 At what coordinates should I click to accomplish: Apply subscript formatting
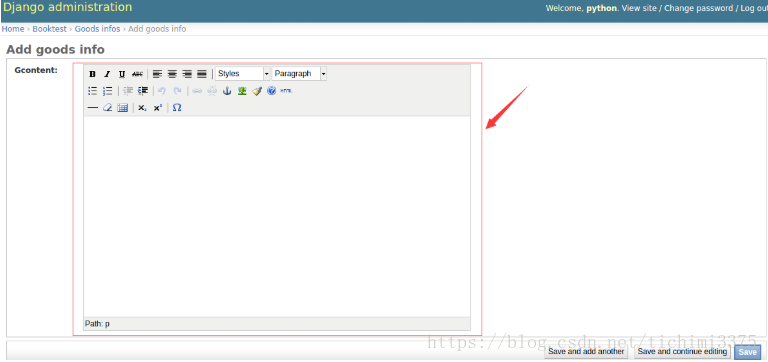pyautogui.click(x=142, y=107)
